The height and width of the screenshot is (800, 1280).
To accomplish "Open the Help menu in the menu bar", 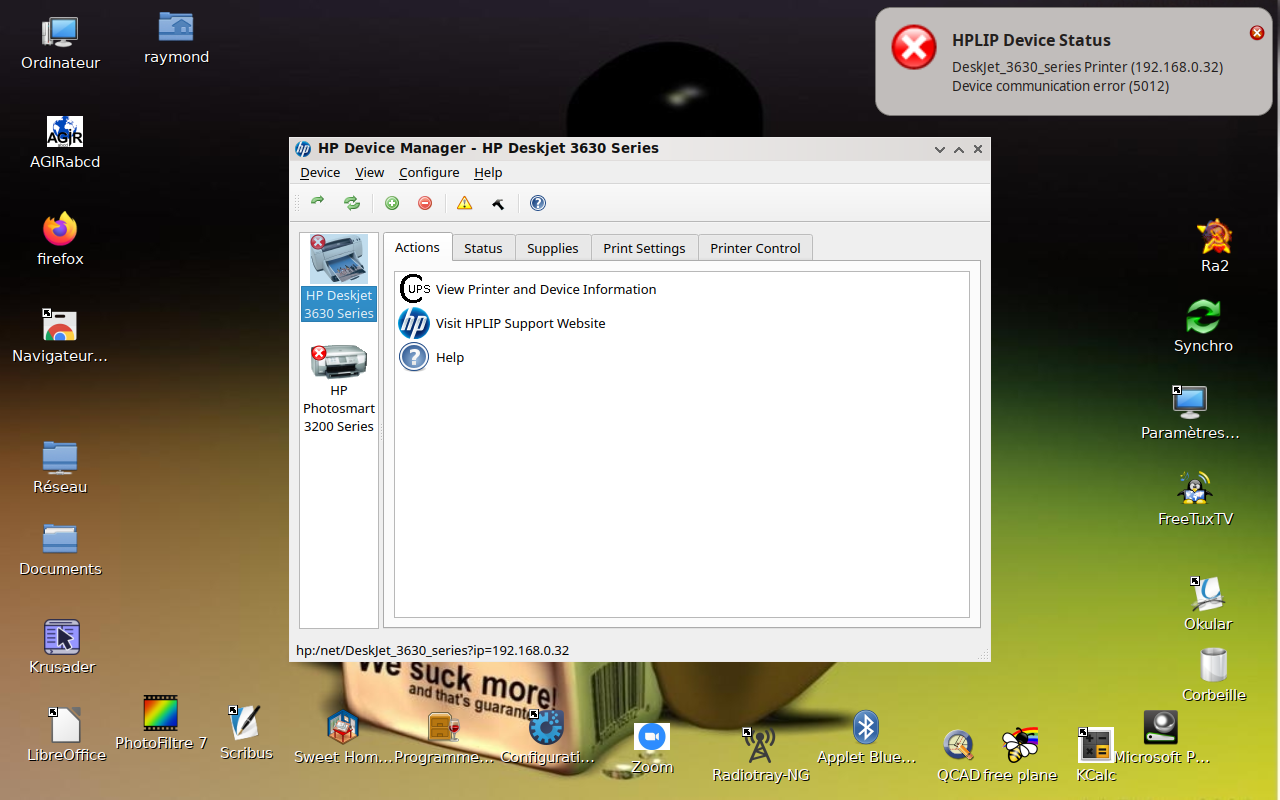I will point(488,172).
